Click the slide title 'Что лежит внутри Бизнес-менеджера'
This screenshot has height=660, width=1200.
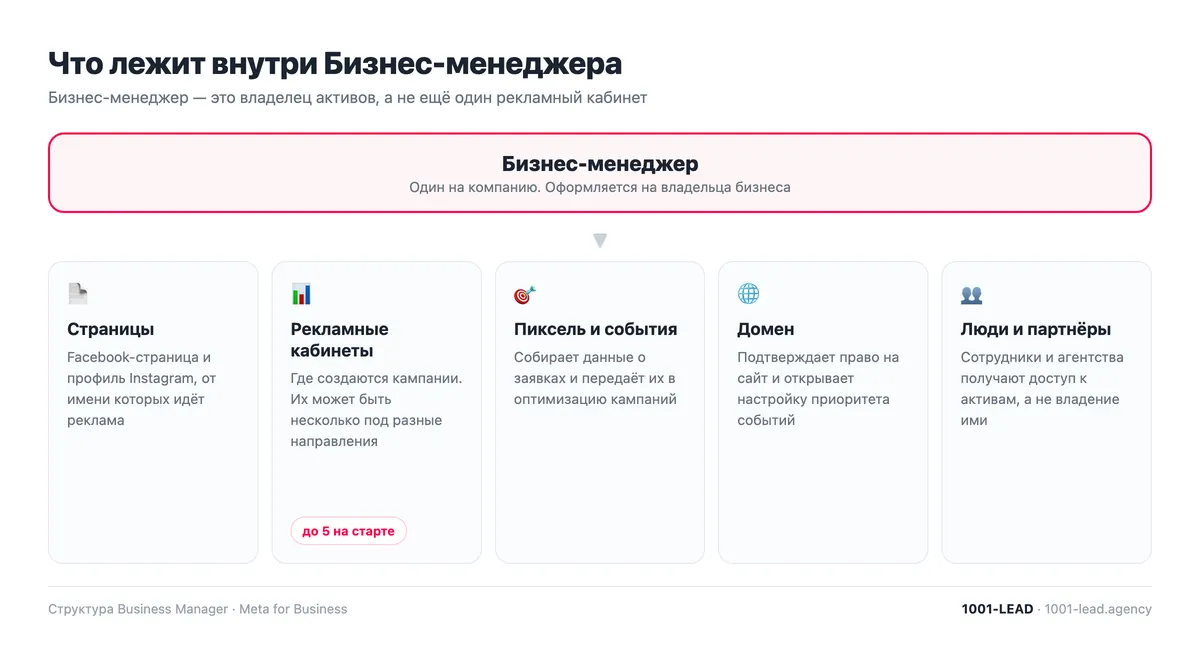pos(335,63)
